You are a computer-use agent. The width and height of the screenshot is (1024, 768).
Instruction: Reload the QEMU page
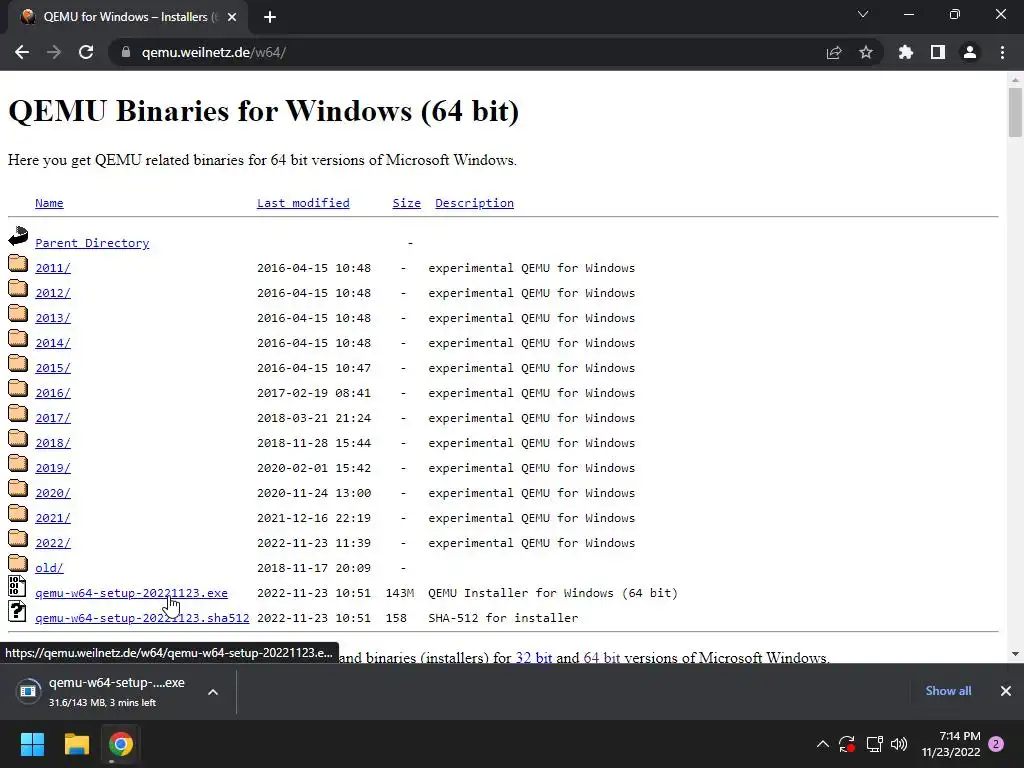tap(86, 52)
